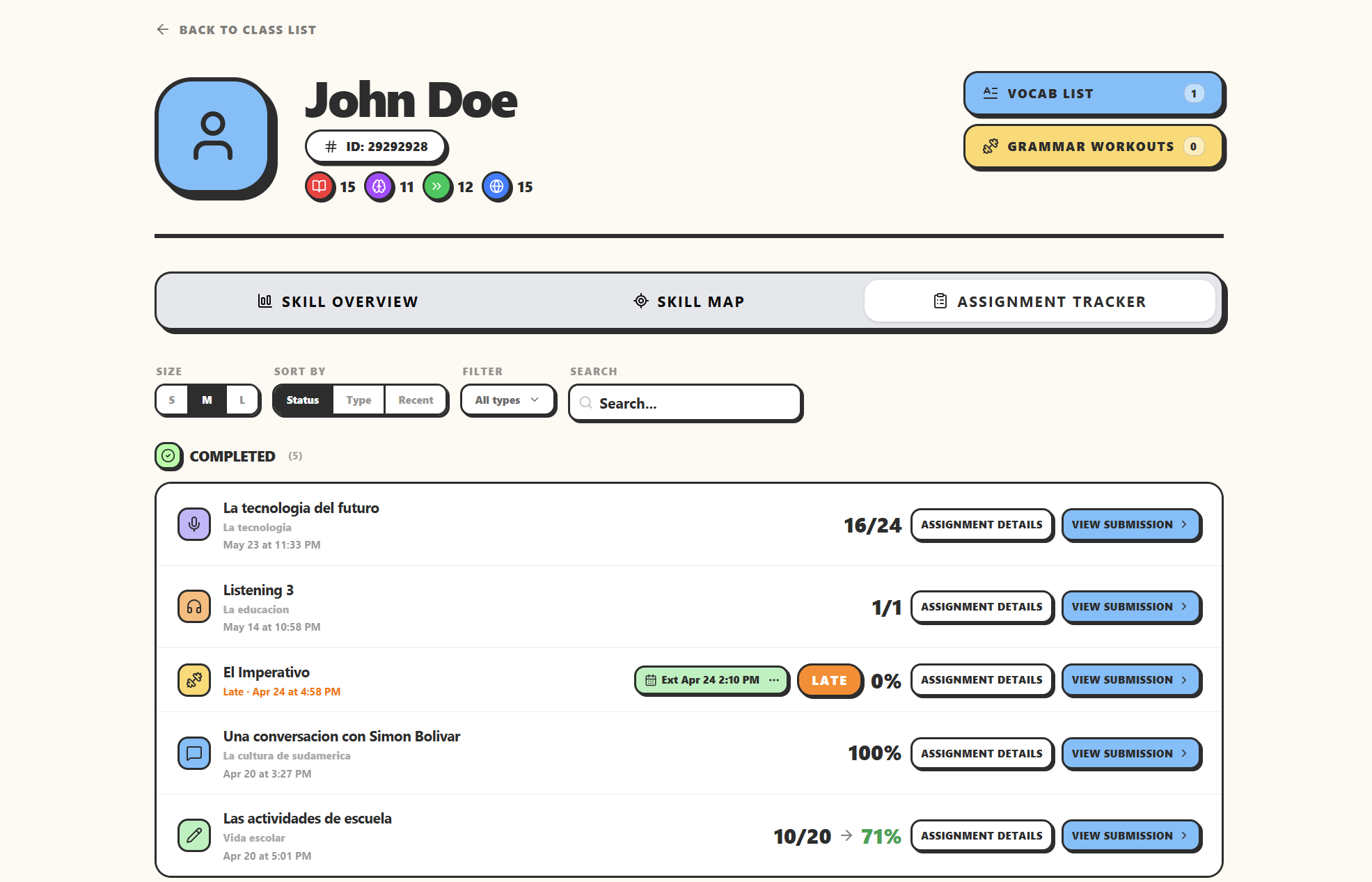The width and height of the screenshot is (1372, 882).
Task: Open the All types filter dropdown
Action: [507, 400]
